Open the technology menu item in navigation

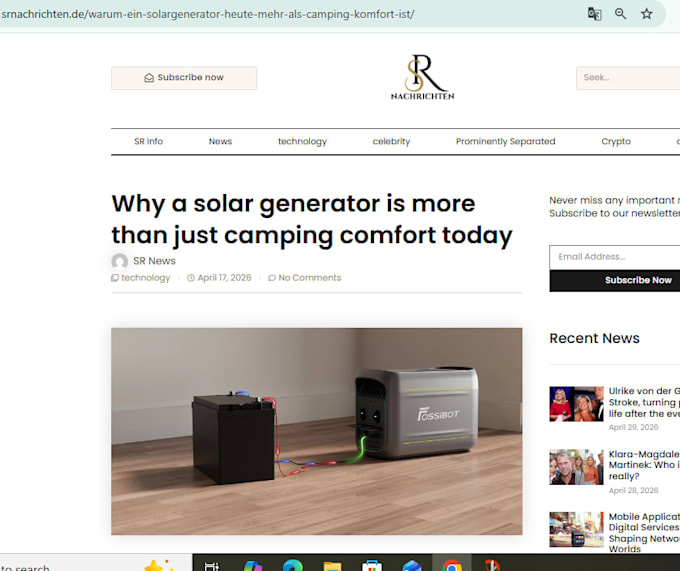(302, 141)
